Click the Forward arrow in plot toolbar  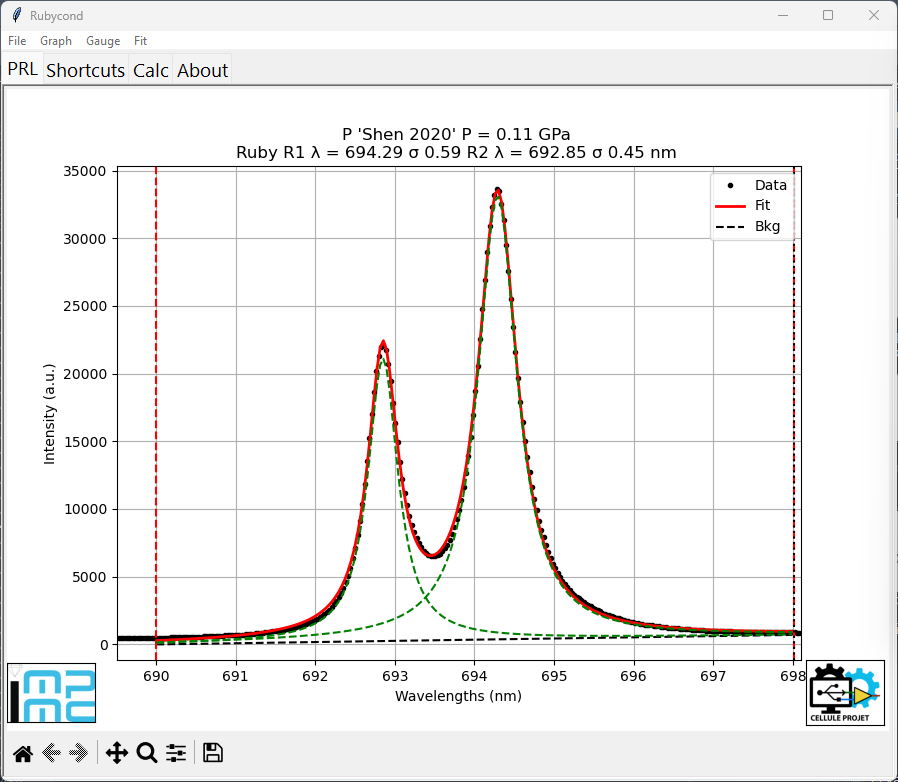click(x=78, y=753)
